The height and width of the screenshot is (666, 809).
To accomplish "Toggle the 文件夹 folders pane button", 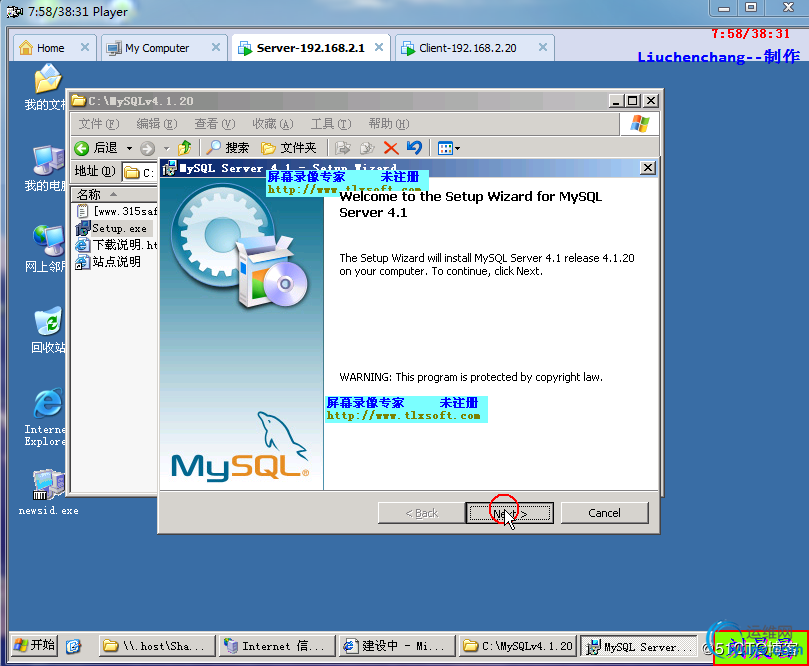I will (x=289, y=148).
